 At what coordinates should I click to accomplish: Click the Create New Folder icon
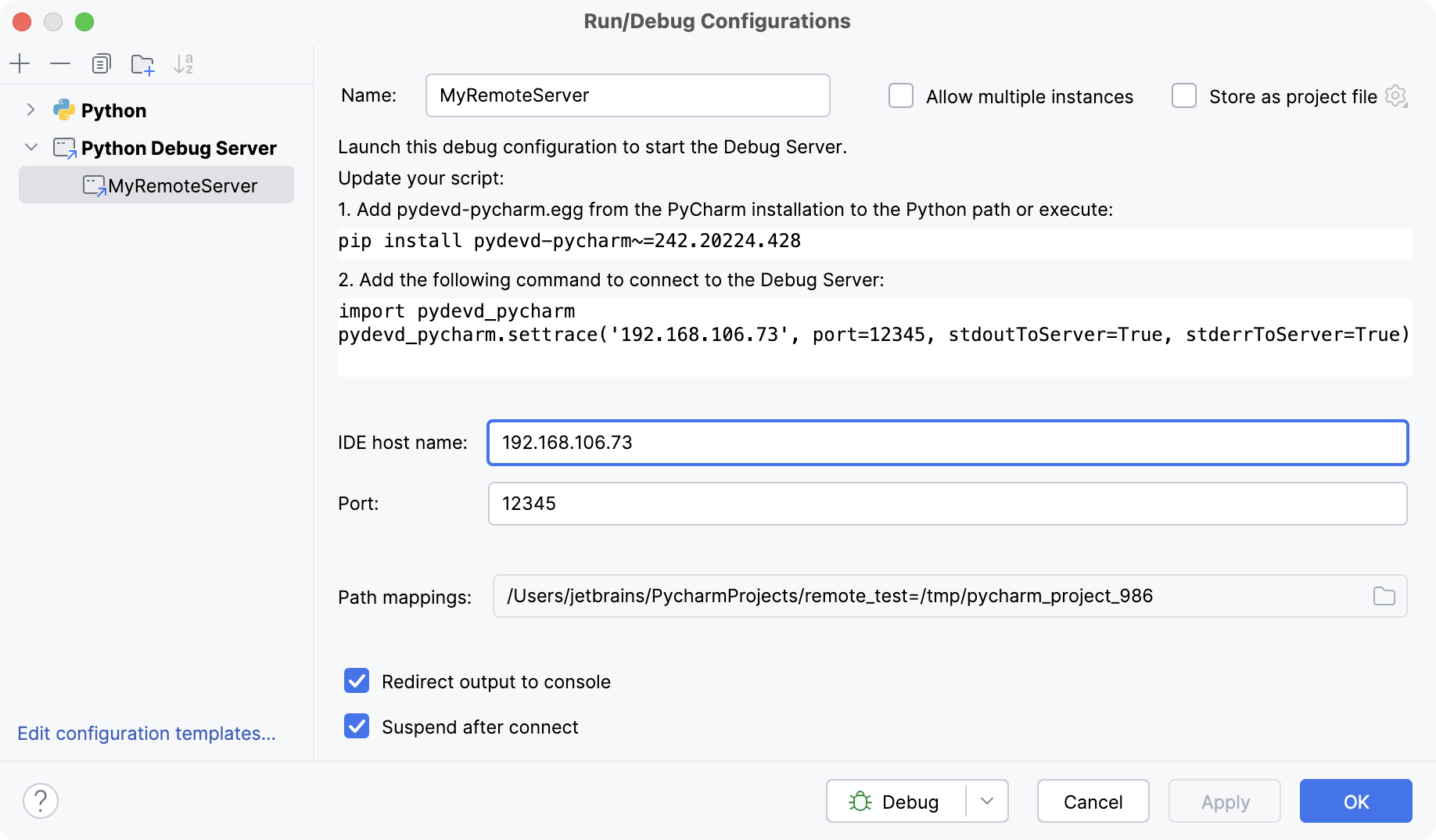pos(142,64)
